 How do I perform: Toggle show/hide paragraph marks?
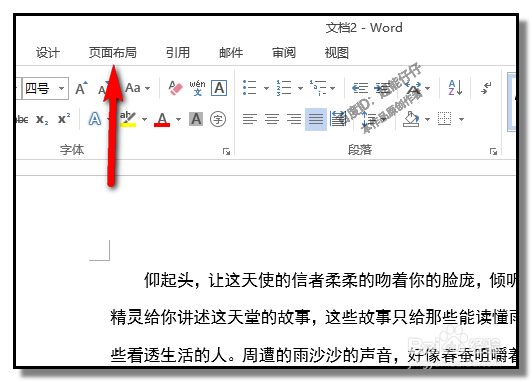(x=487, y=88)
